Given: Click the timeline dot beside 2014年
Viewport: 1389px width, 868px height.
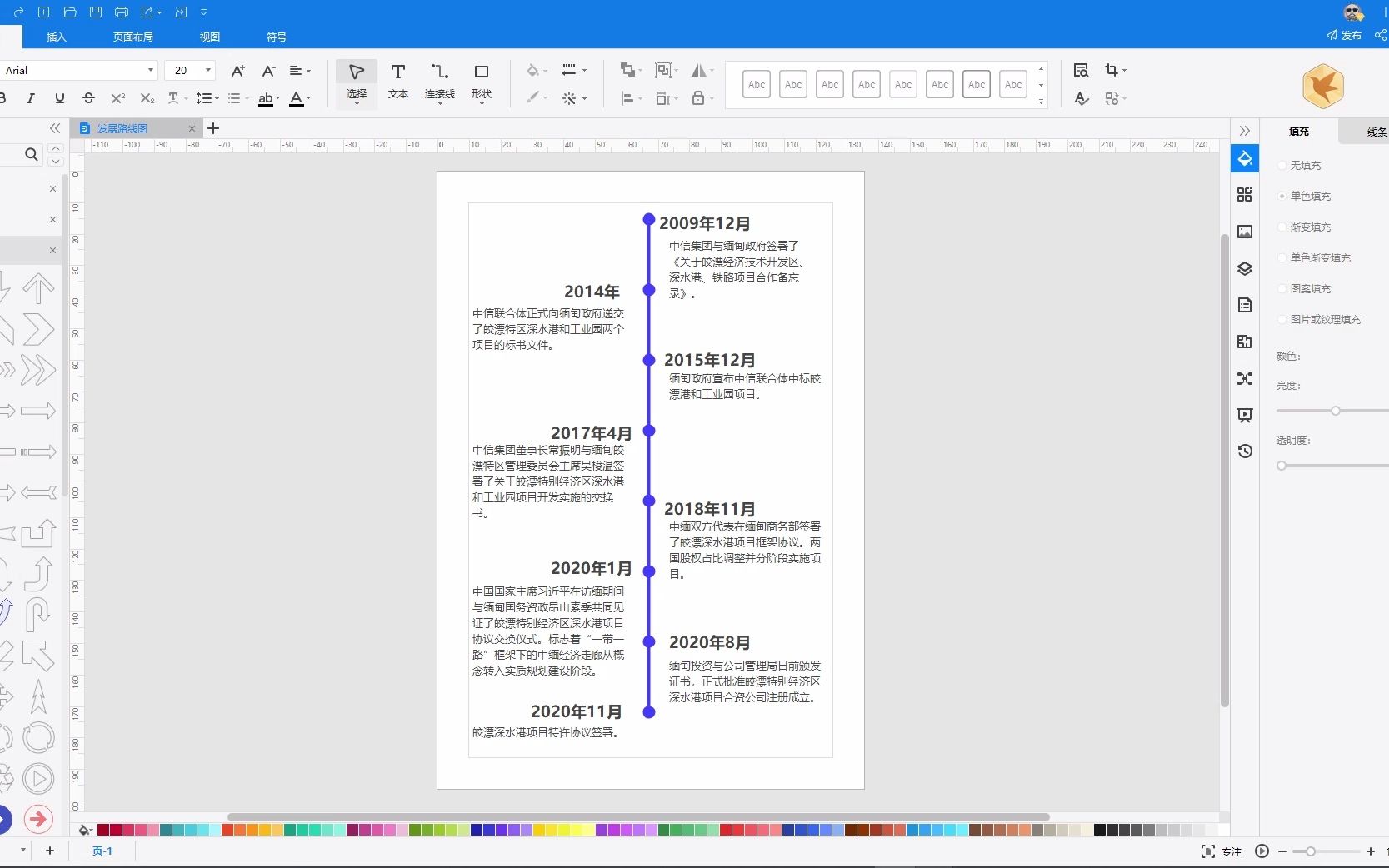Looking at the screenshot, I should tap(649, 290).
